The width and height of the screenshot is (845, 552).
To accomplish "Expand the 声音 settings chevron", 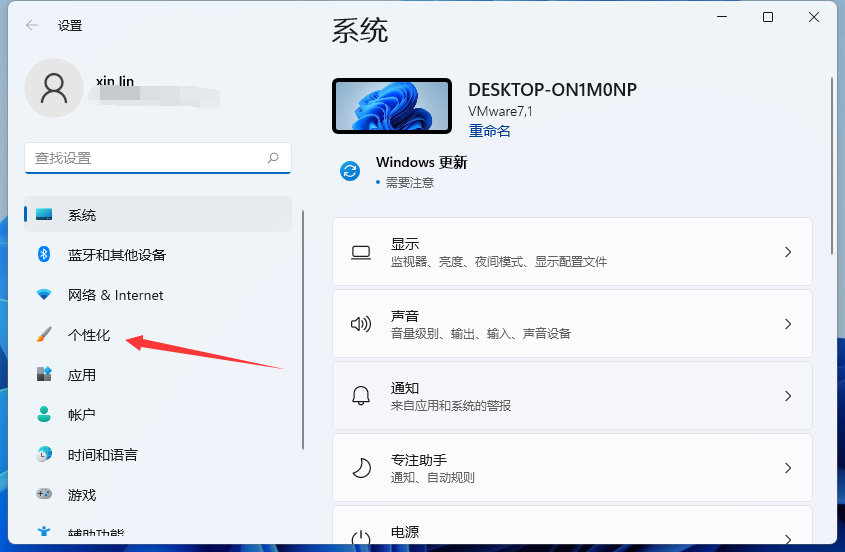I will [x=788, y=324].
